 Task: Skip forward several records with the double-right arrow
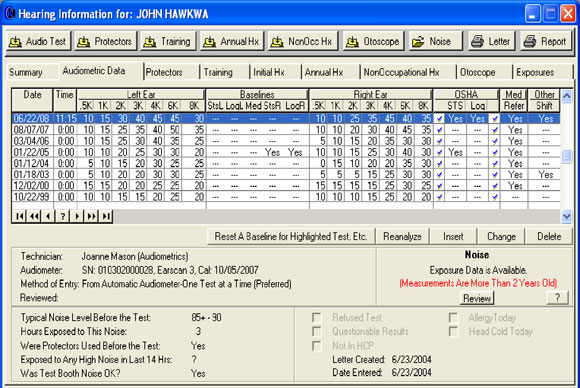91,216
